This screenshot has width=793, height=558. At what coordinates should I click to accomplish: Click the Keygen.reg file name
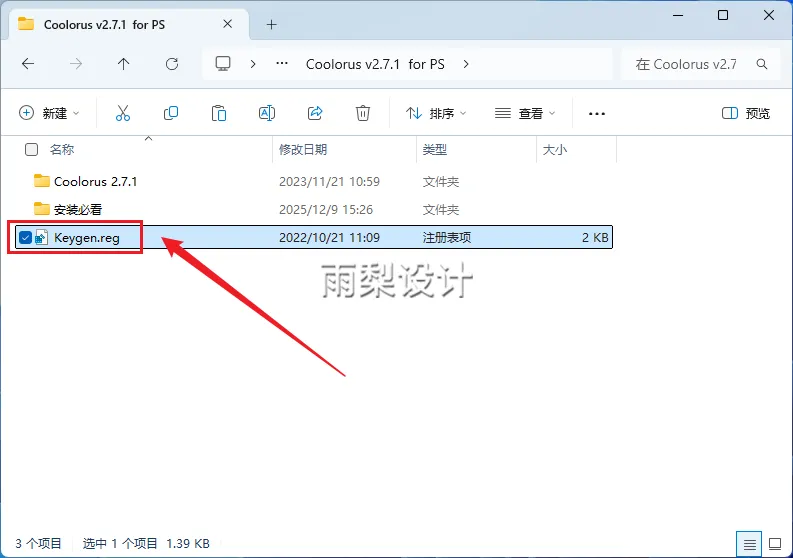tap(87, 237)
